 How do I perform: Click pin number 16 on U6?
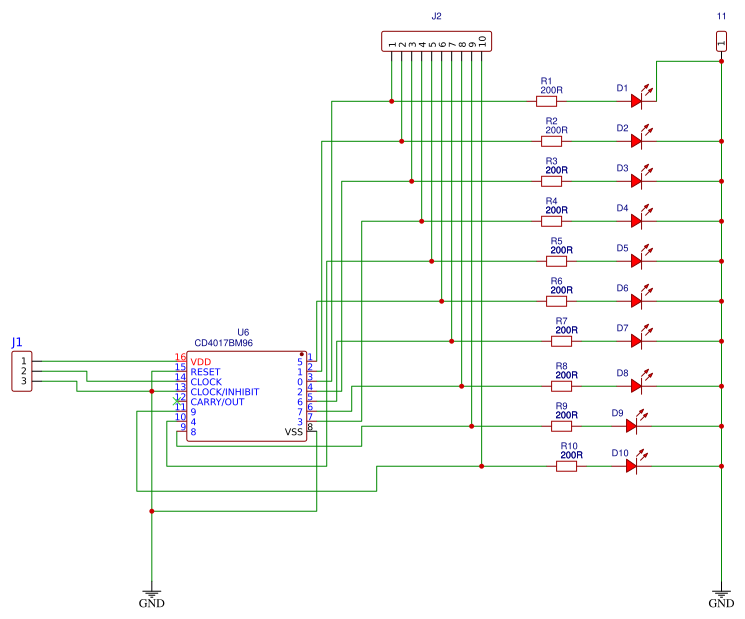(x=180, y=357)
